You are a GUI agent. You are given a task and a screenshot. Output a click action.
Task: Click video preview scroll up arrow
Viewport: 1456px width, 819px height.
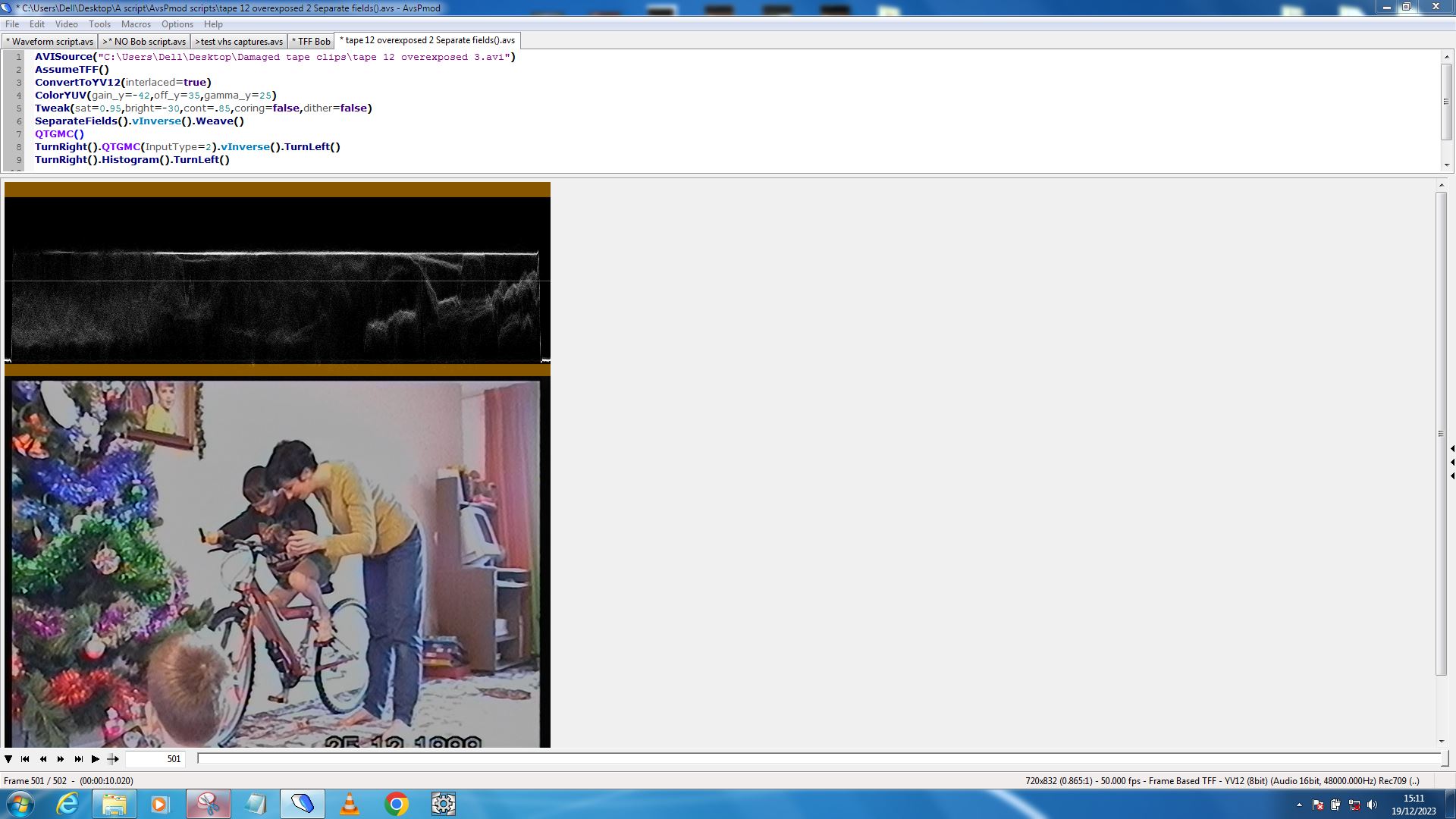1442,185
